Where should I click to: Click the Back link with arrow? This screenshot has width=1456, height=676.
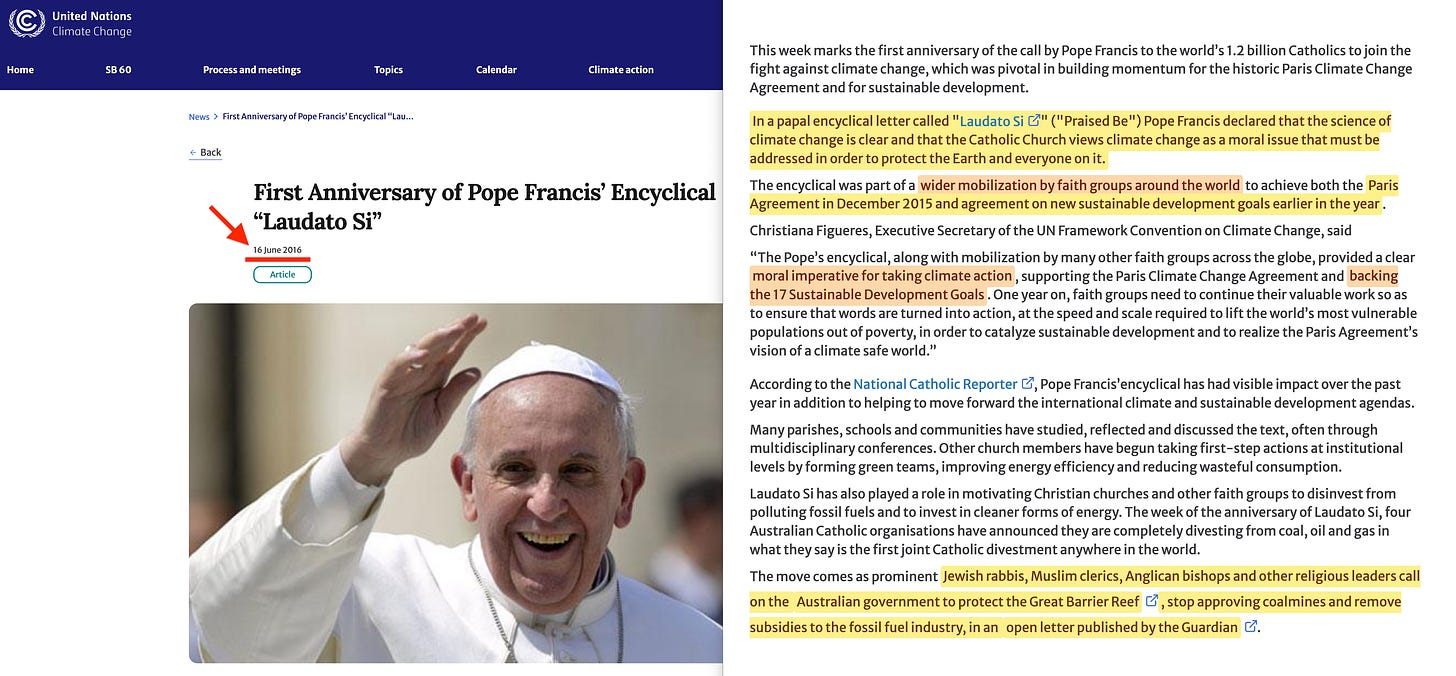pyautogui.click(x=205, y=153)
